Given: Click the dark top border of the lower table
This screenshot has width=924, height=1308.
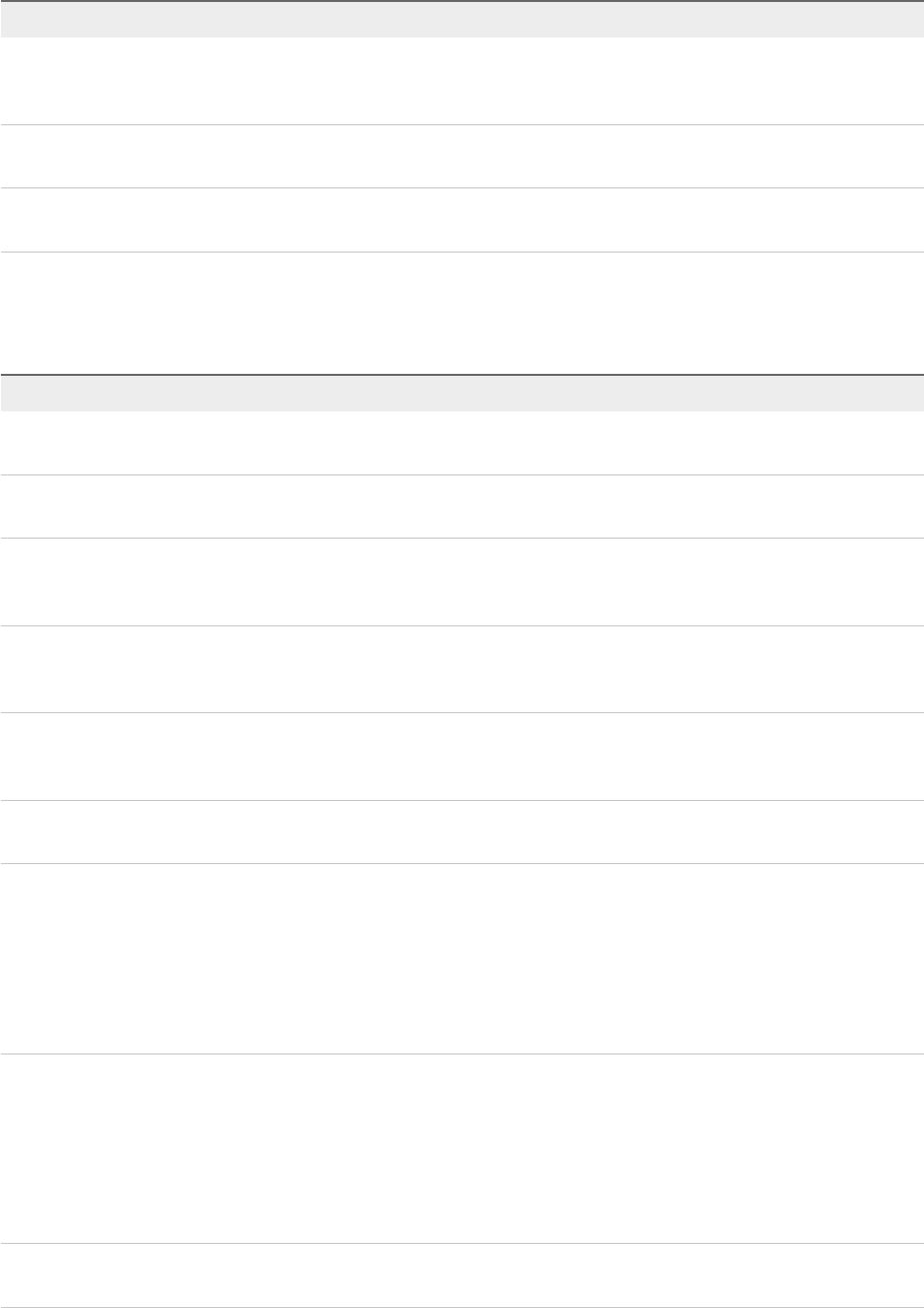Looking at the screenshot, I should click(x=462, y=374).
